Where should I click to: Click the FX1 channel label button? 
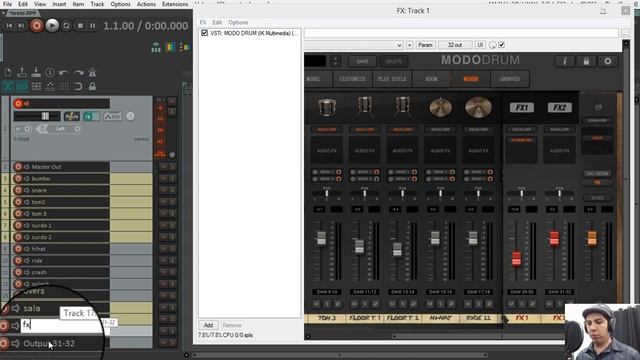pyautogui.click(x=522, y=108)
